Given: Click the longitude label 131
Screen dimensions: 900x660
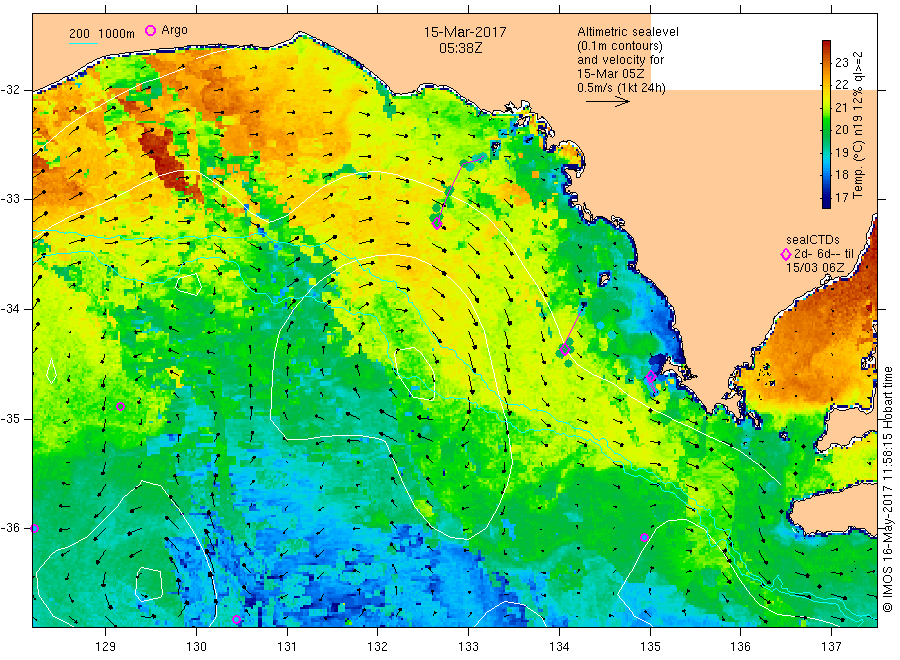Looking at the screenshot, I should pyautogui.click(x=287, y=647).
